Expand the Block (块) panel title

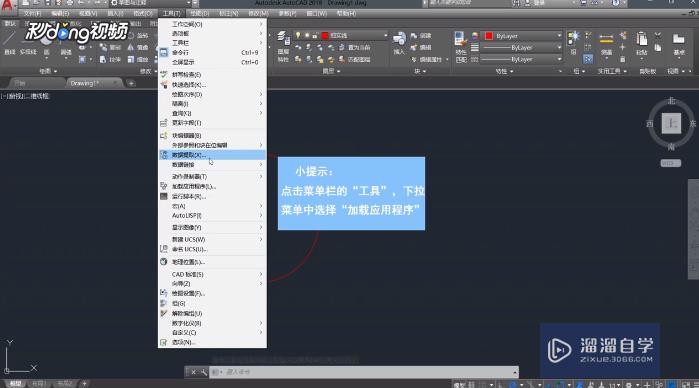420,71
